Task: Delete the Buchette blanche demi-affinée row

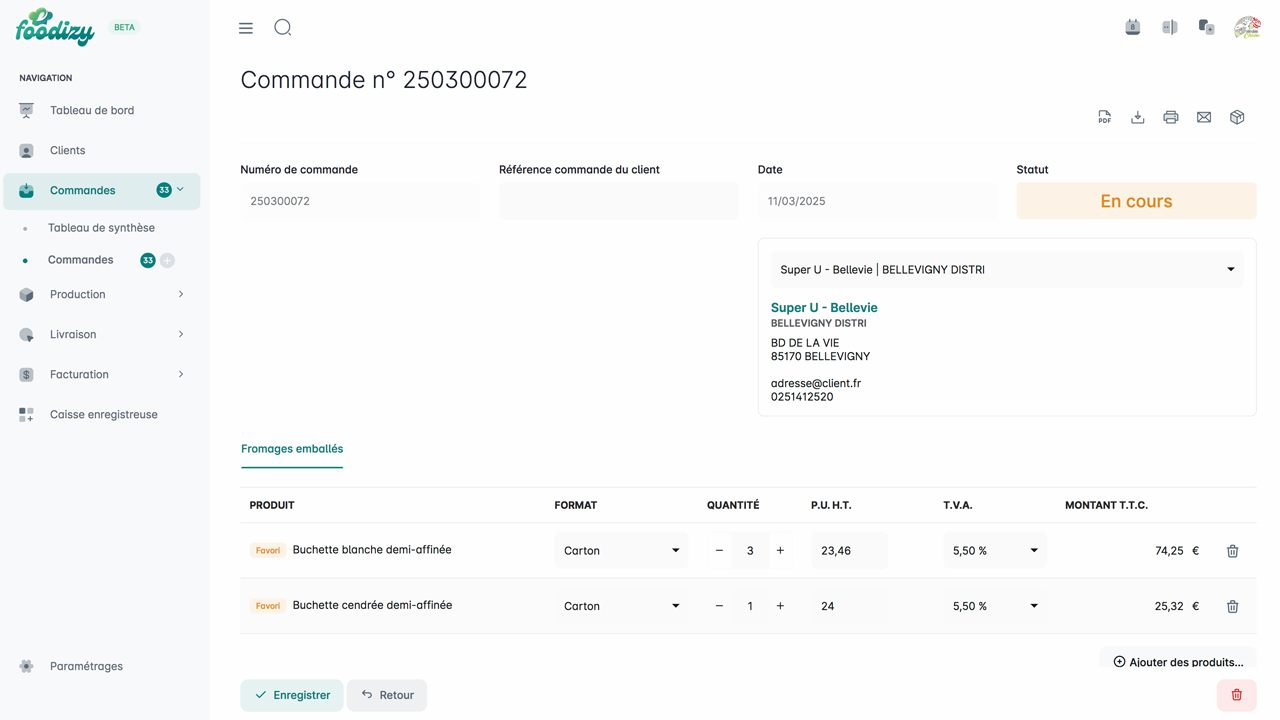Action: (1232, 551)
